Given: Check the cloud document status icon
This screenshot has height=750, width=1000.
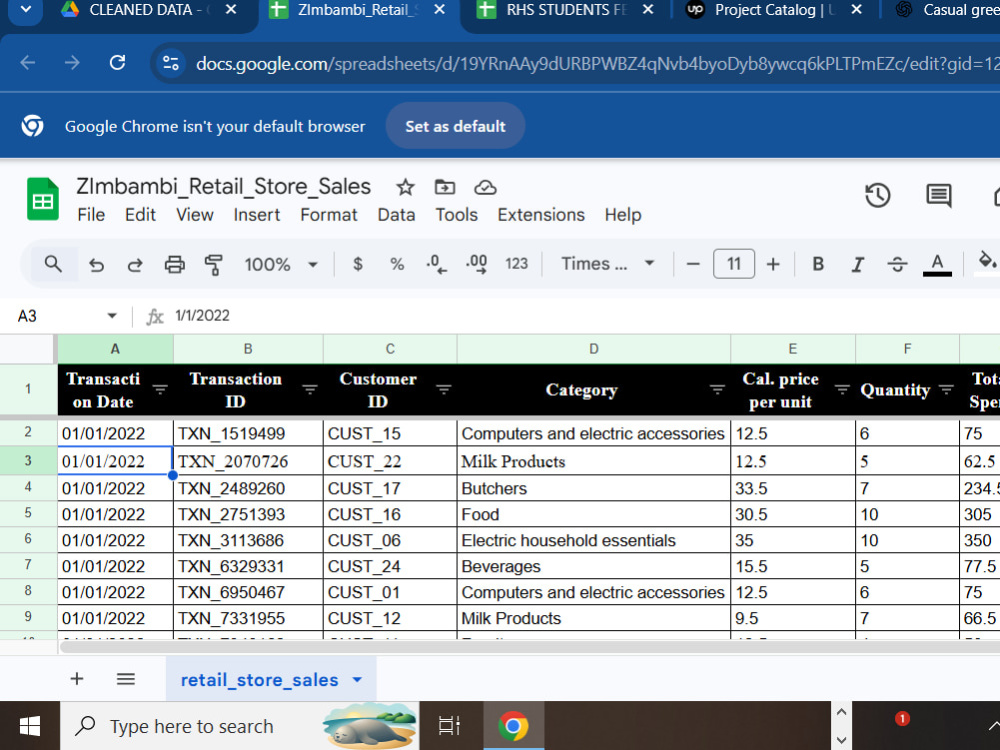Looking at the screenshot, I should pyautogui.click(x=485, y=188).
